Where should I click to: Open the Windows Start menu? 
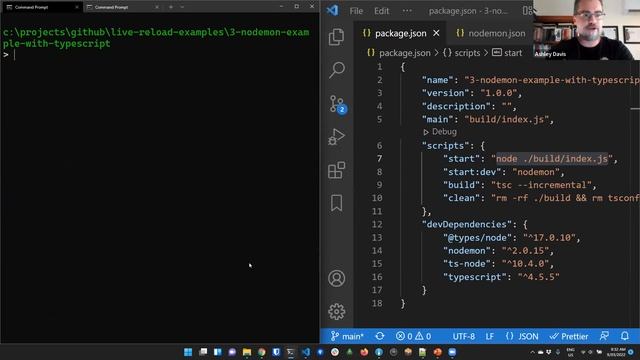click(188, 352)
